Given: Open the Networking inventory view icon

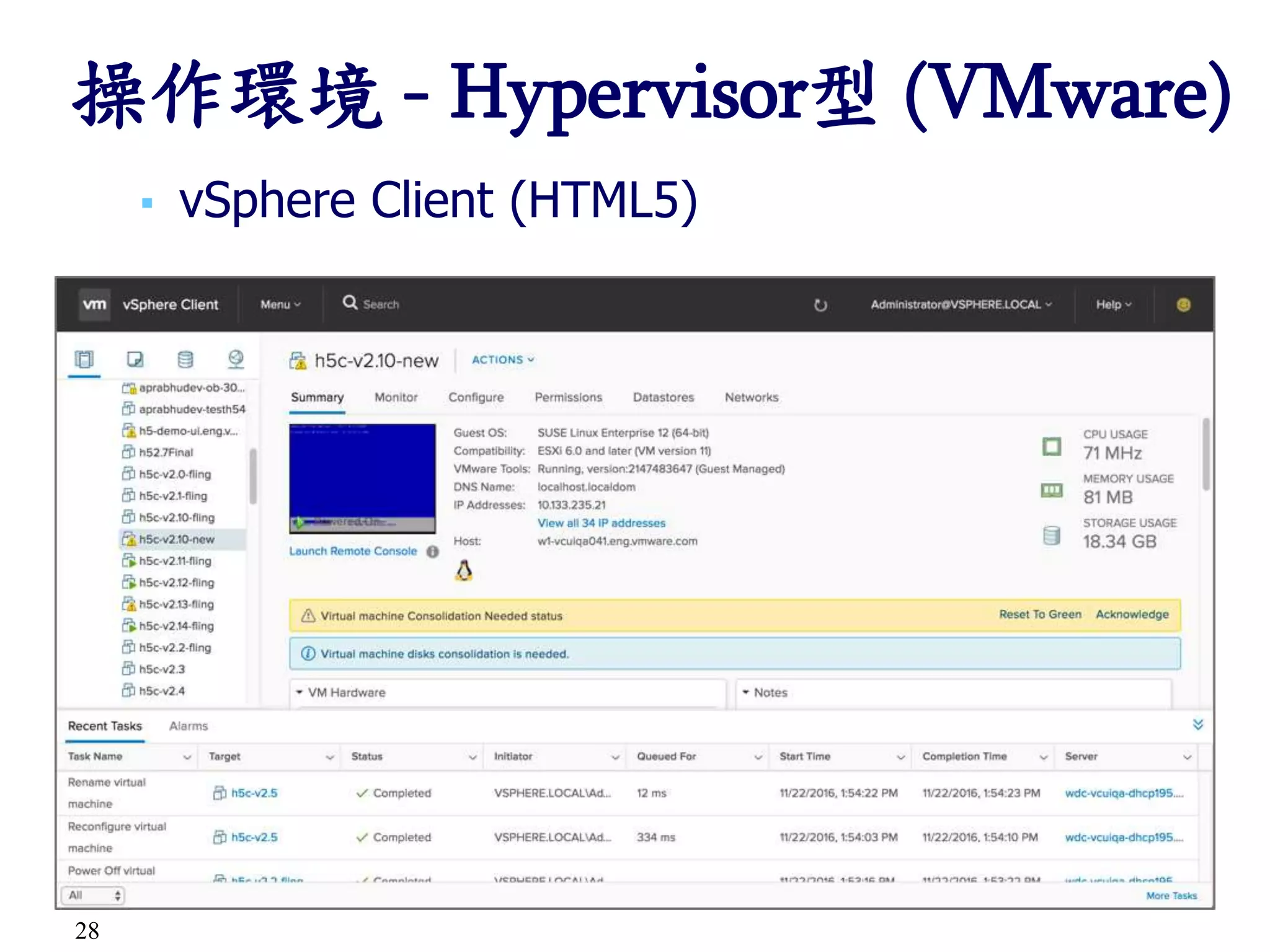Looking at the screenshot, I should [x=236, y=359].
